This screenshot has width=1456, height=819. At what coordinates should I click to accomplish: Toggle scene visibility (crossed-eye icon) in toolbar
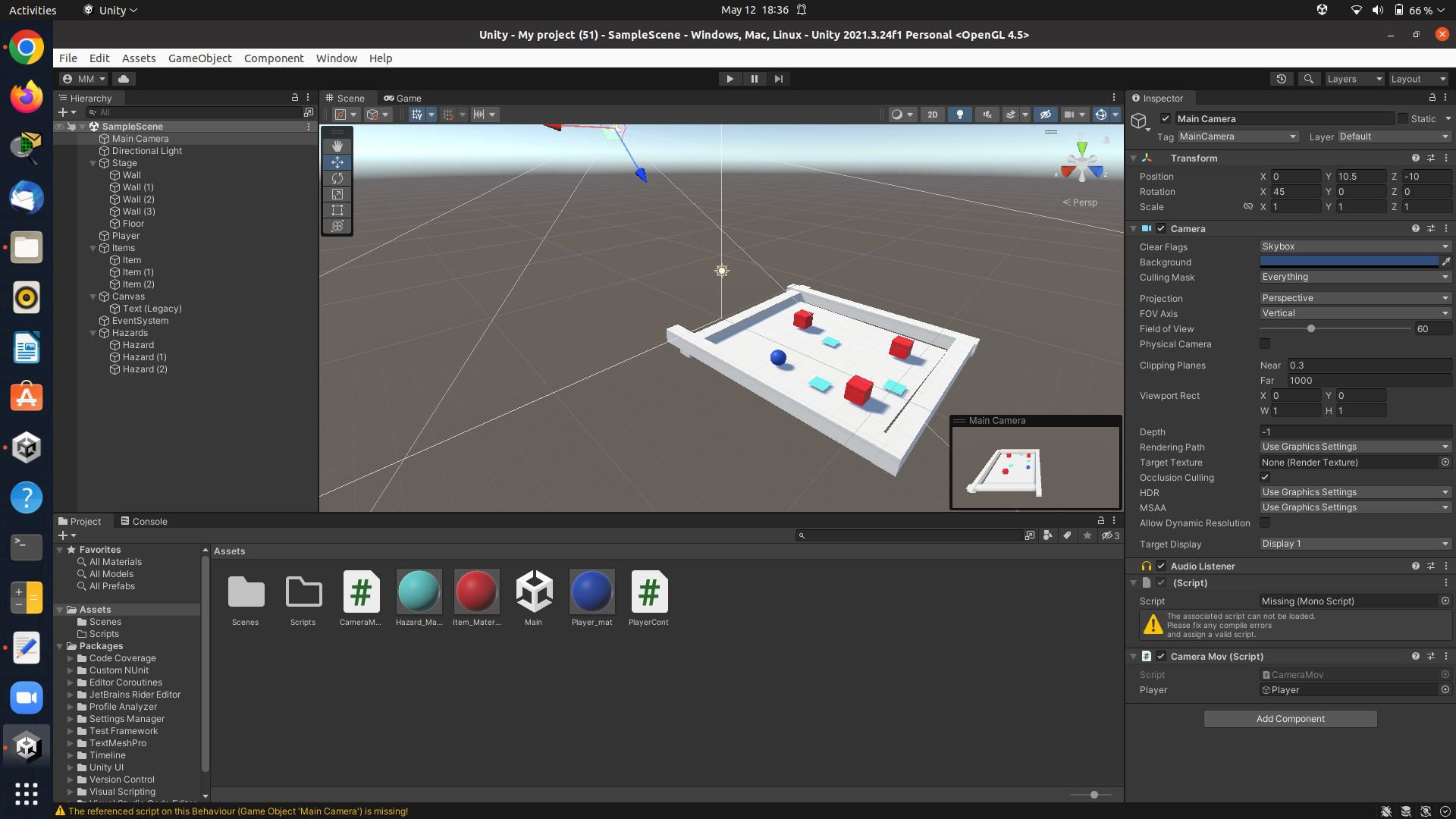click(1046, 115)
